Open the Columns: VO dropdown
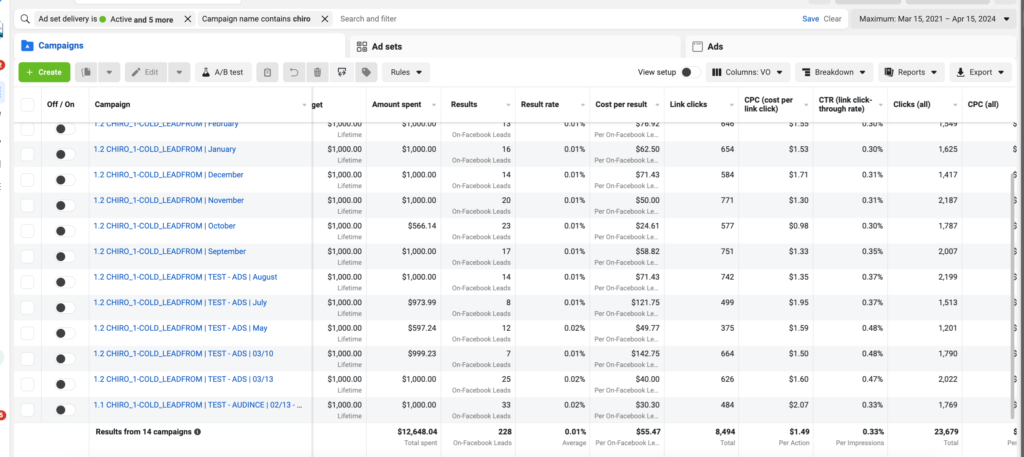 (x=748, y=72)
